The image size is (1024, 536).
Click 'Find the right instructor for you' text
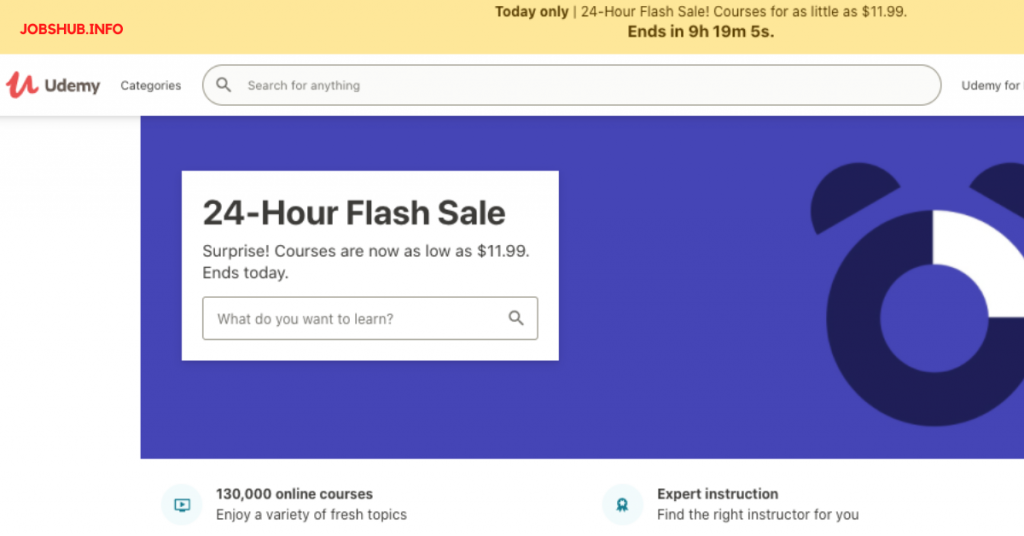757,515
